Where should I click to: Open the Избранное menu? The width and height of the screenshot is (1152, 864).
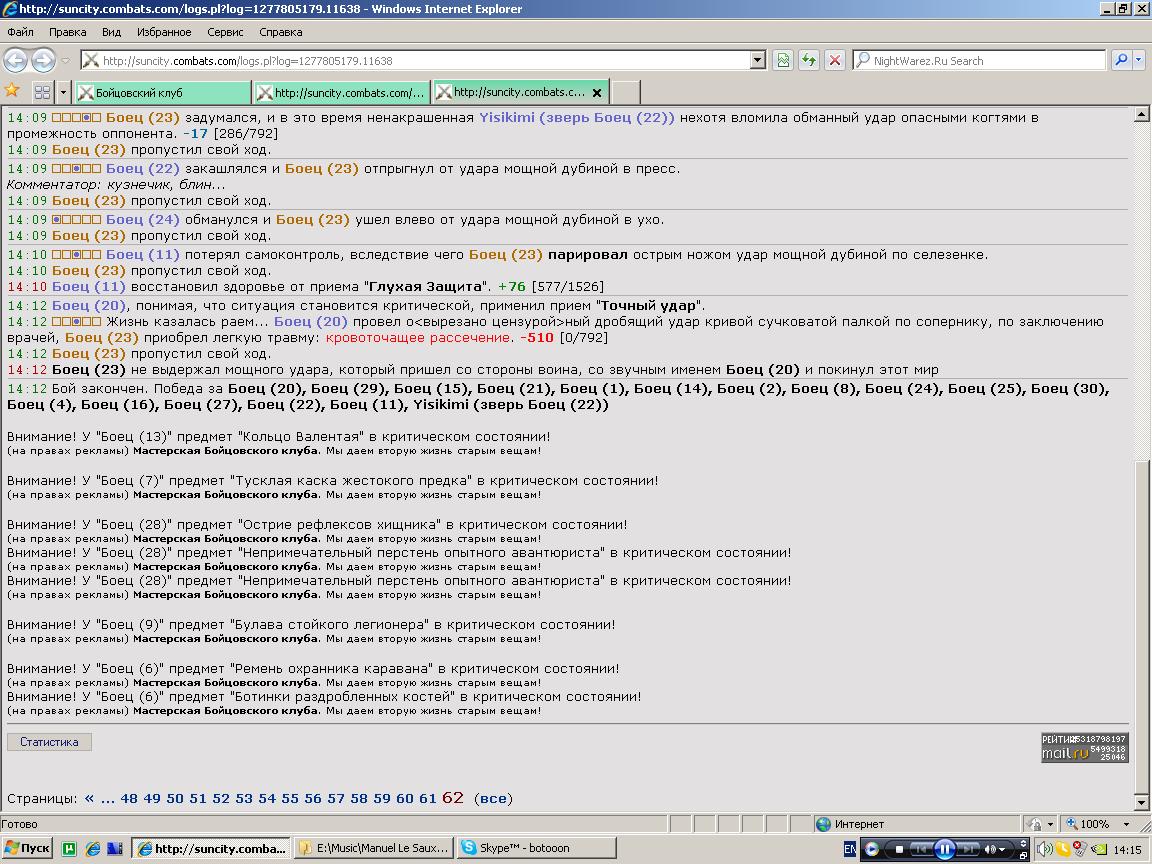(164, 32)
